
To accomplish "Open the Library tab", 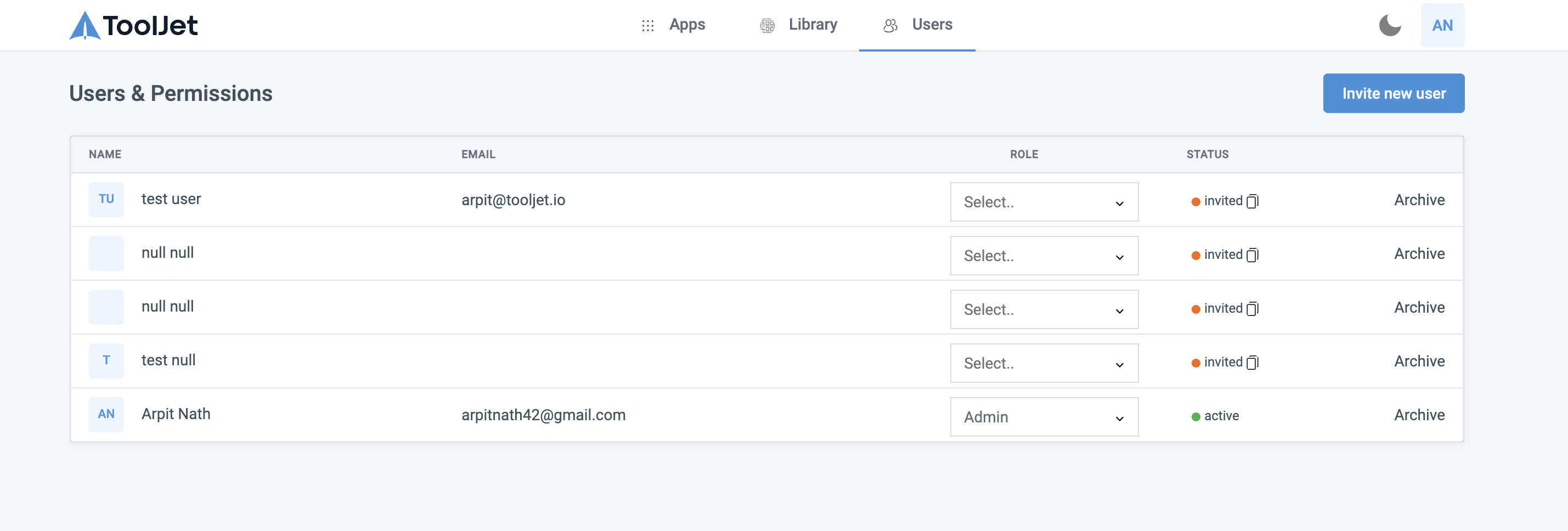I will click(799, 24).
